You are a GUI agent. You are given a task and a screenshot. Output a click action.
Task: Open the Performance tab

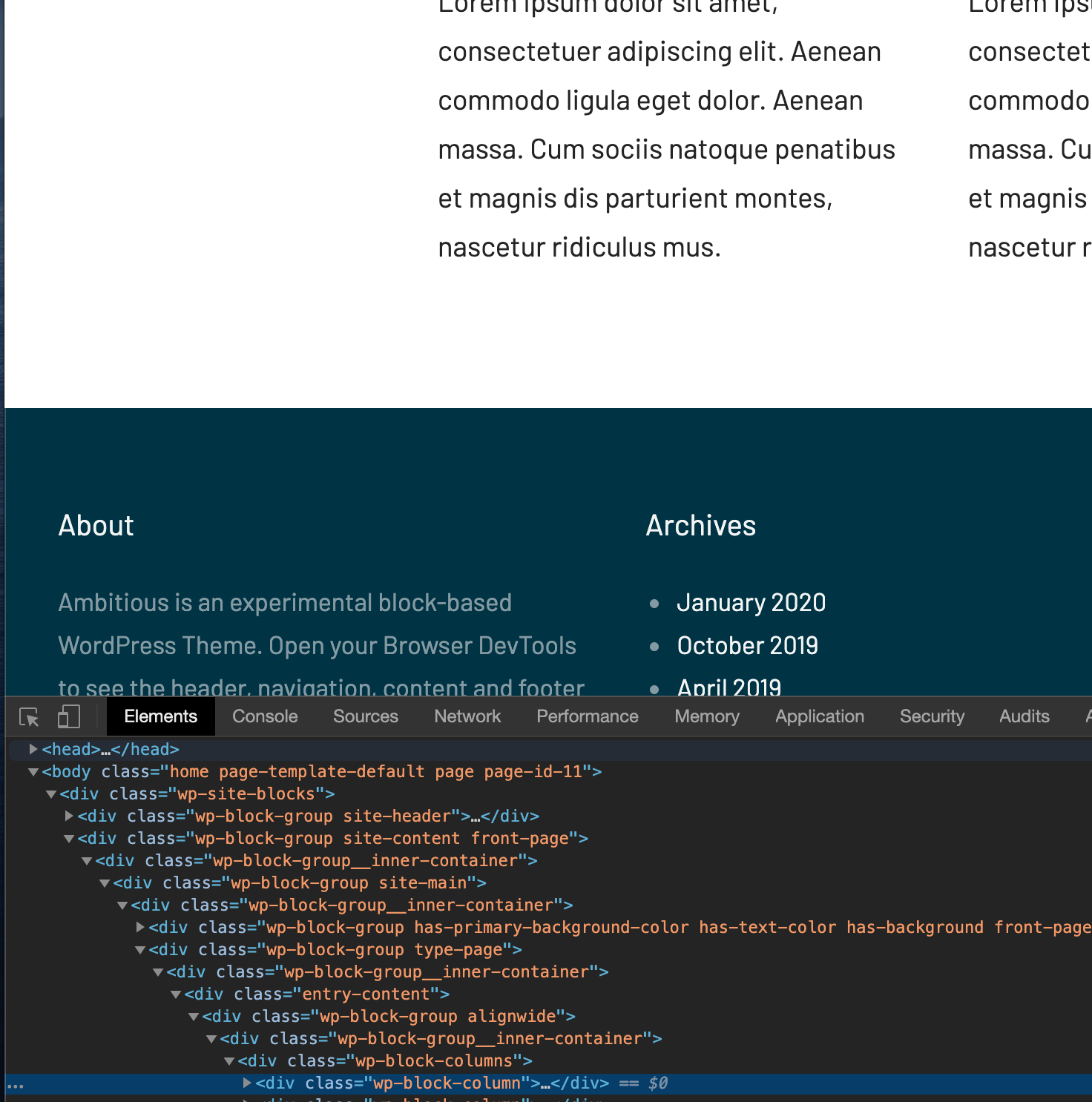click(x=588, y=716)
